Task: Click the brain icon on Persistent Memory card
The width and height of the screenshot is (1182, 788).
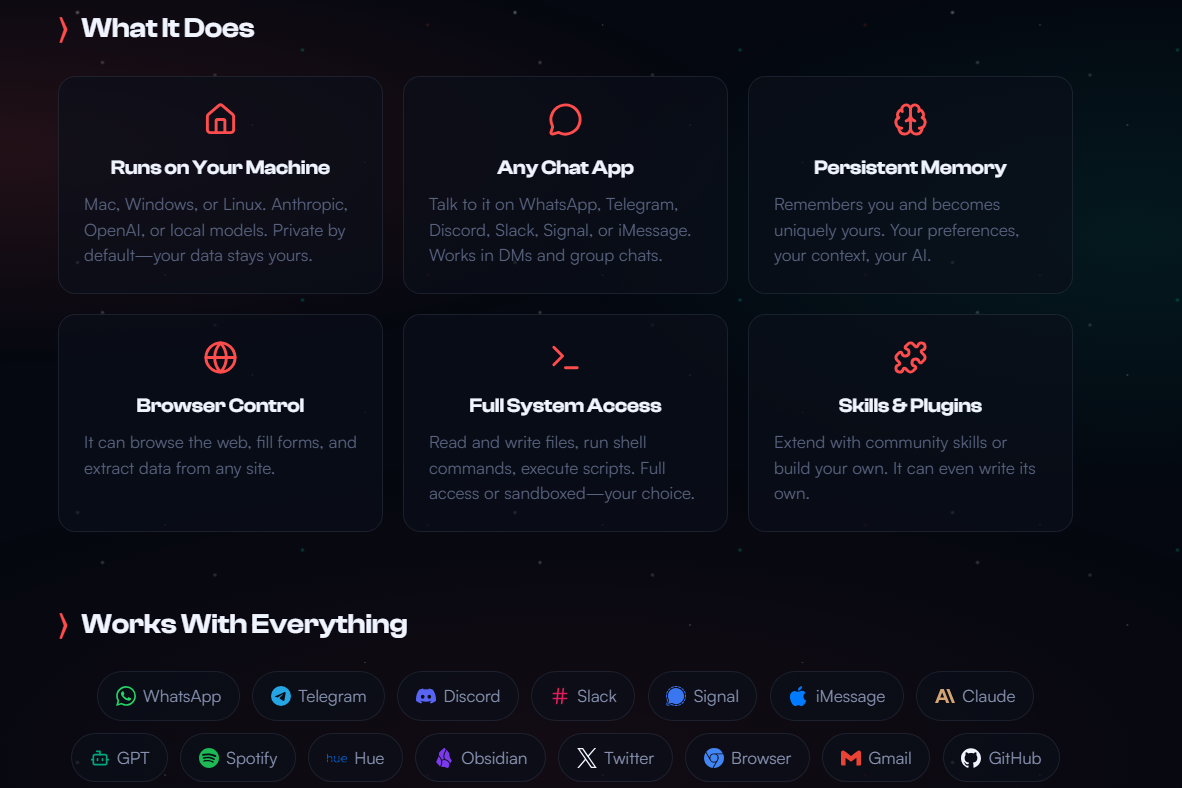Action: pos(910,119)
